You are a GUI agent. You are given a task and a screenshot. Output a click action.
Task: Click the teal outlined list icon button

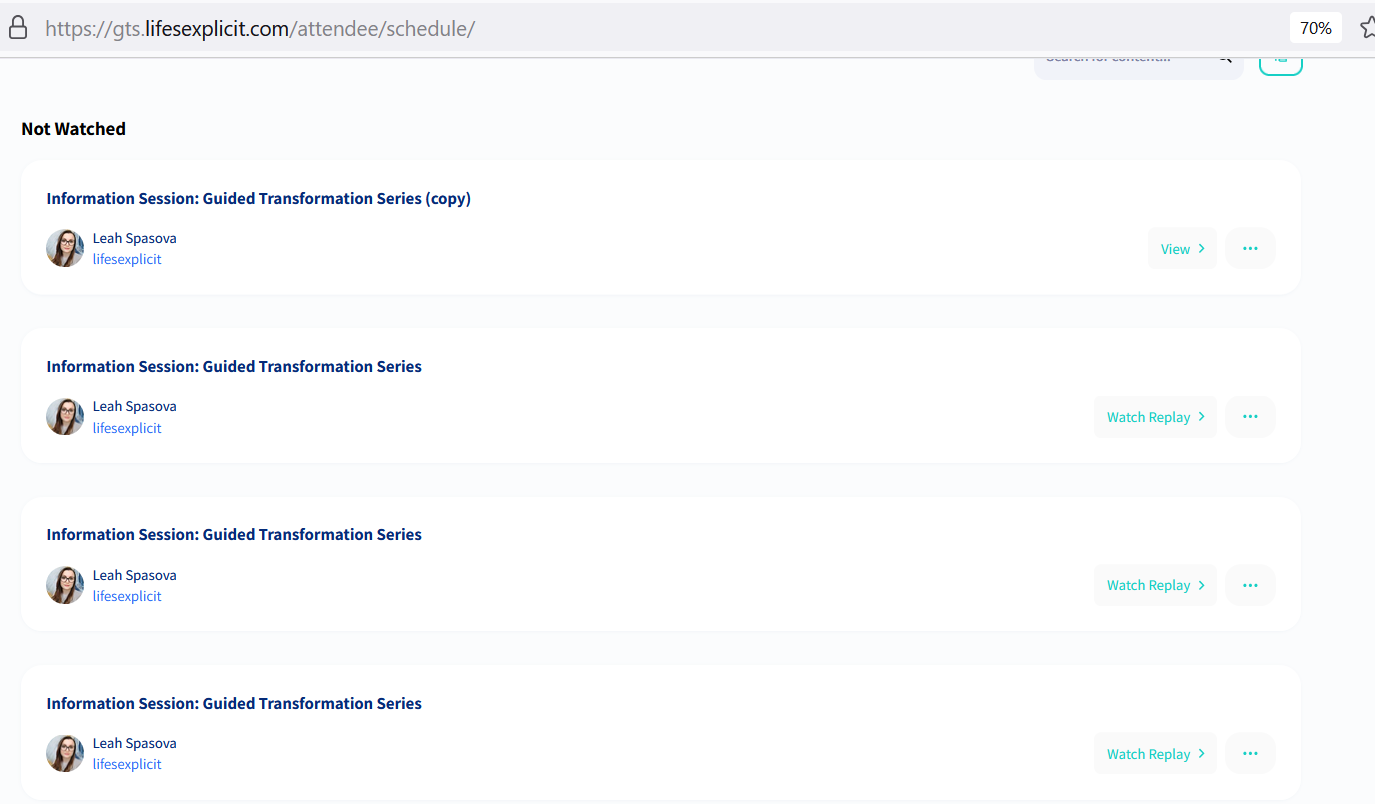coord(1280,64)
